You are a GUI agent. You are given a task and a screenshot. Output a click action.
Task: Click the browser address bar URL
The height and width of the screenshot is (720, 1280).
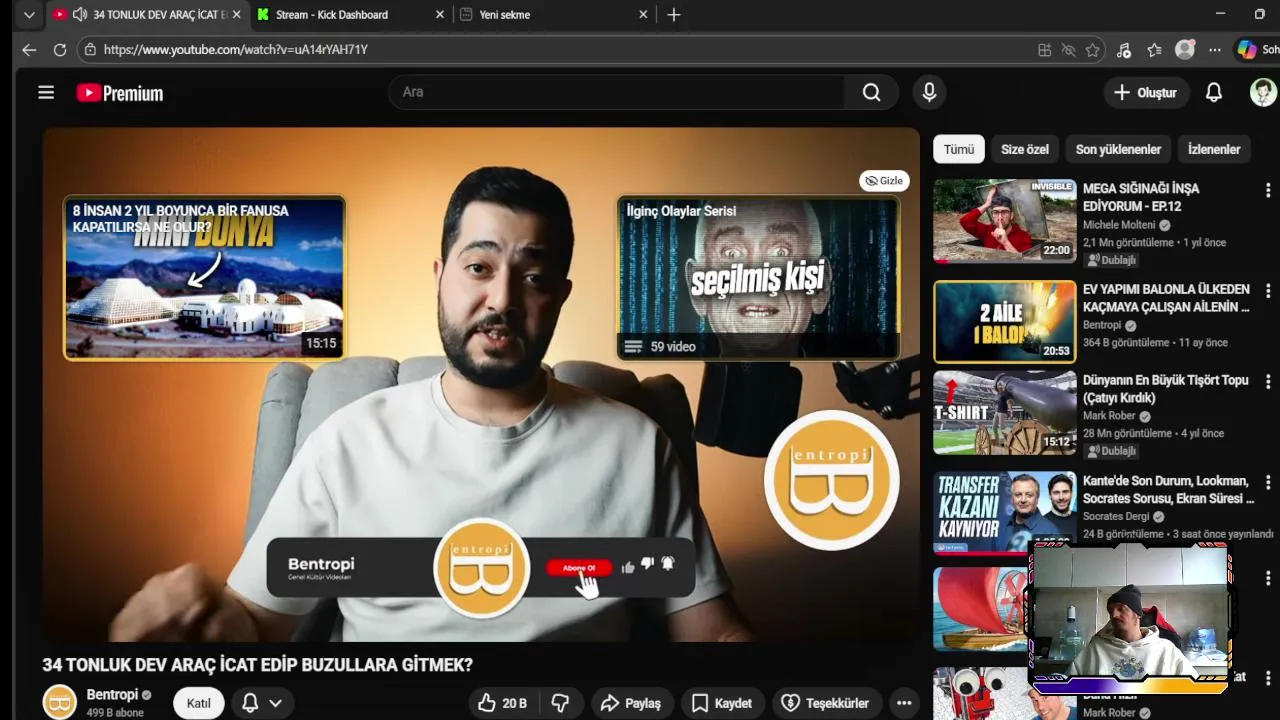pyautogui.click(x=236, y=49)
